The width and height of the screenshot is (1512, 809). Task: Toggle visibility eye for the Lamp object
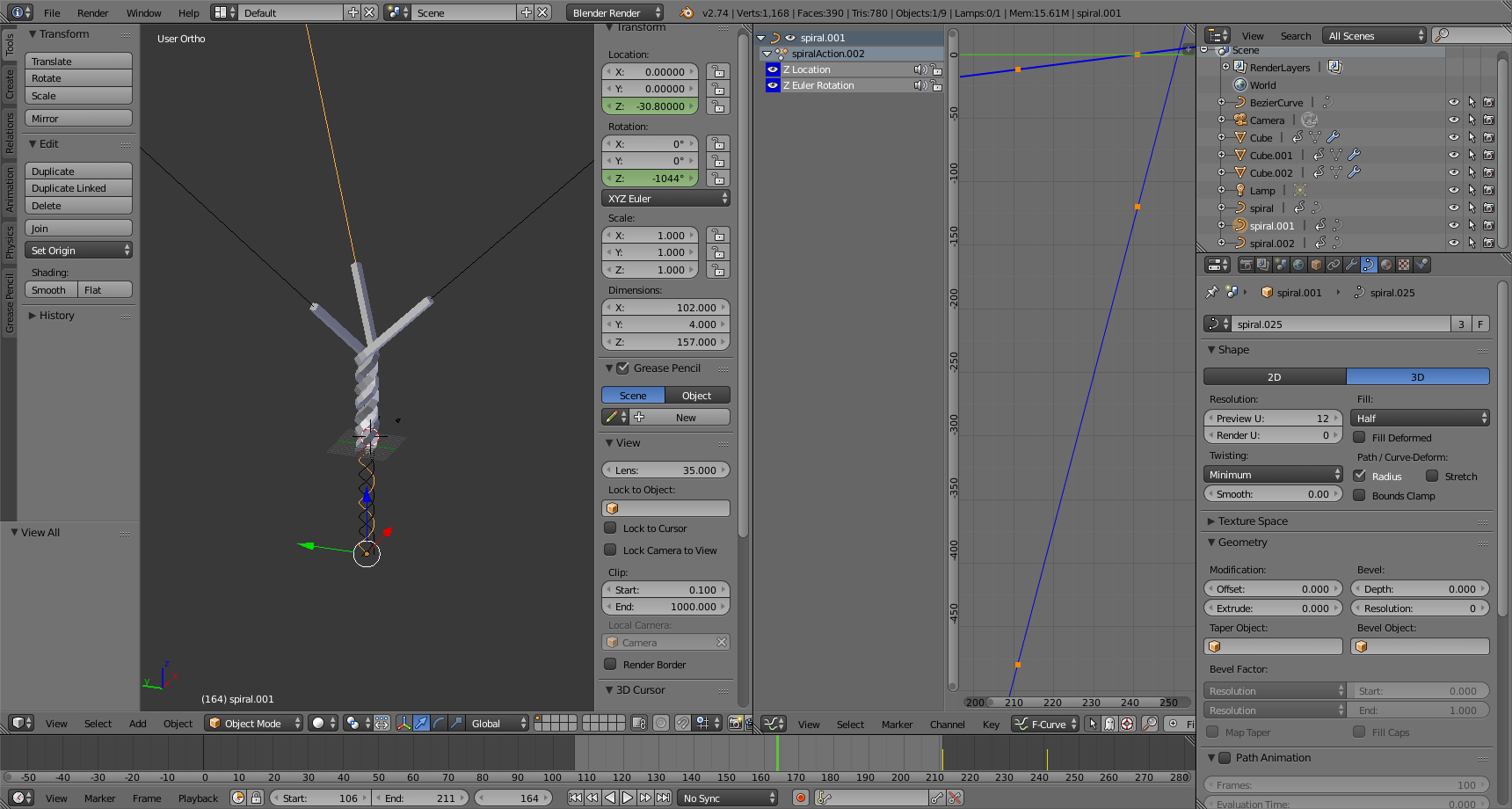pos(1454,190)
